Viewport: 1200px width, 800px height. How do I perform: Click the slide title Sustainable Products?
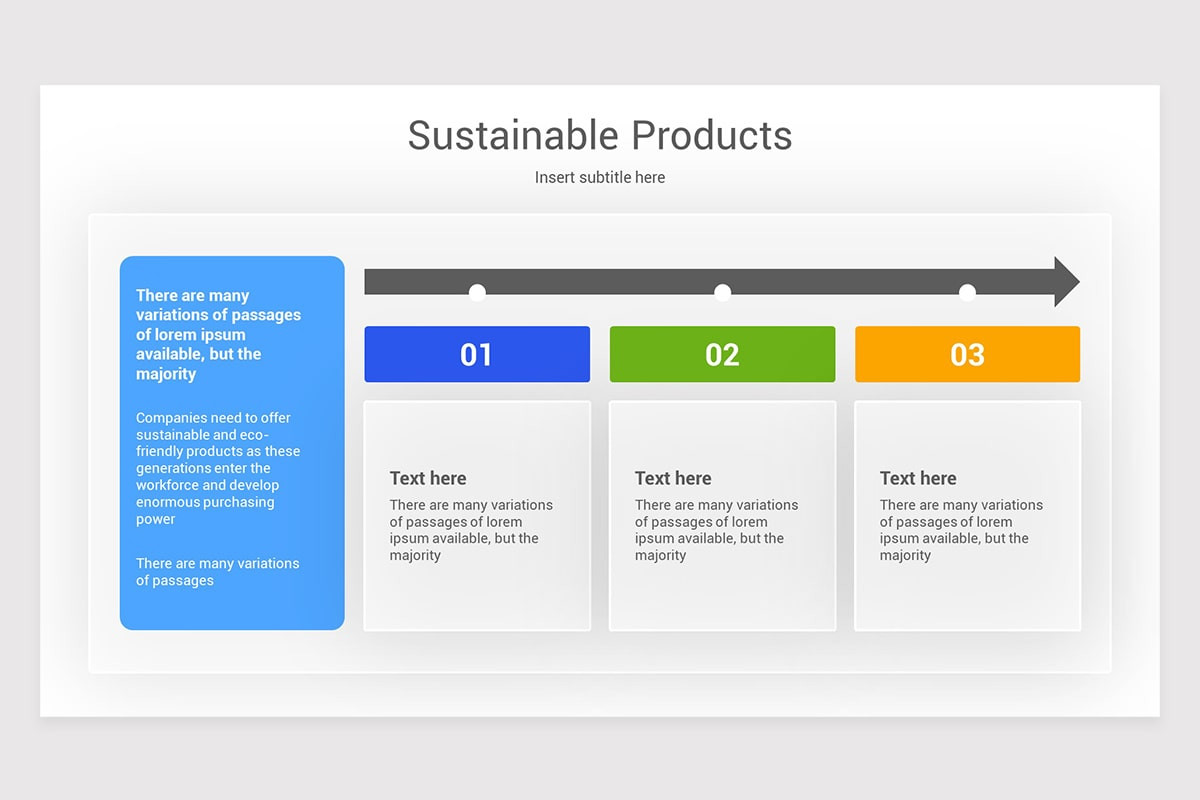click(599, 136)
